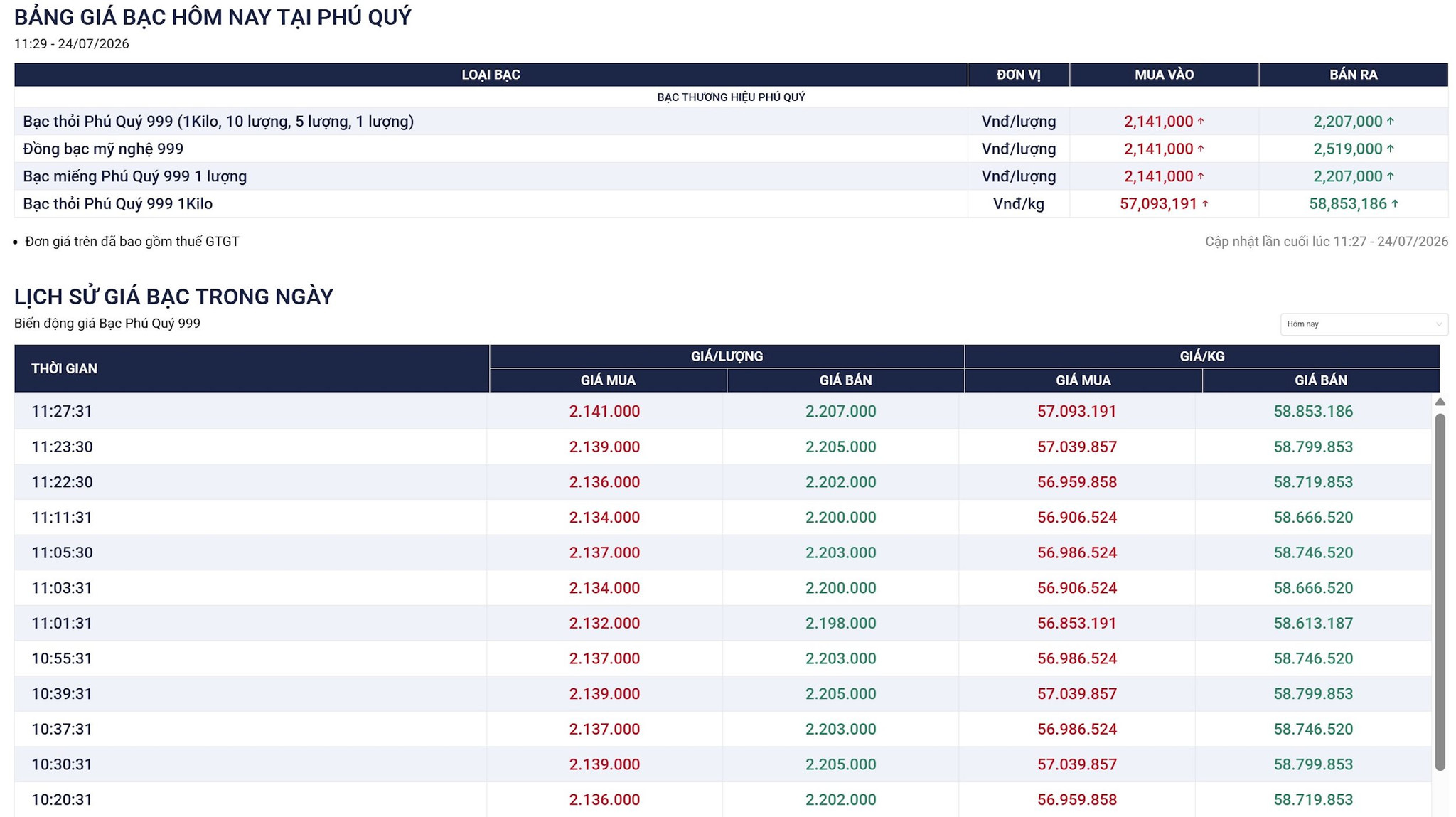Screen dimensions: 1456x817
Task: Click the LOẠI BẠC column header
Action: (x=491, y=75)
